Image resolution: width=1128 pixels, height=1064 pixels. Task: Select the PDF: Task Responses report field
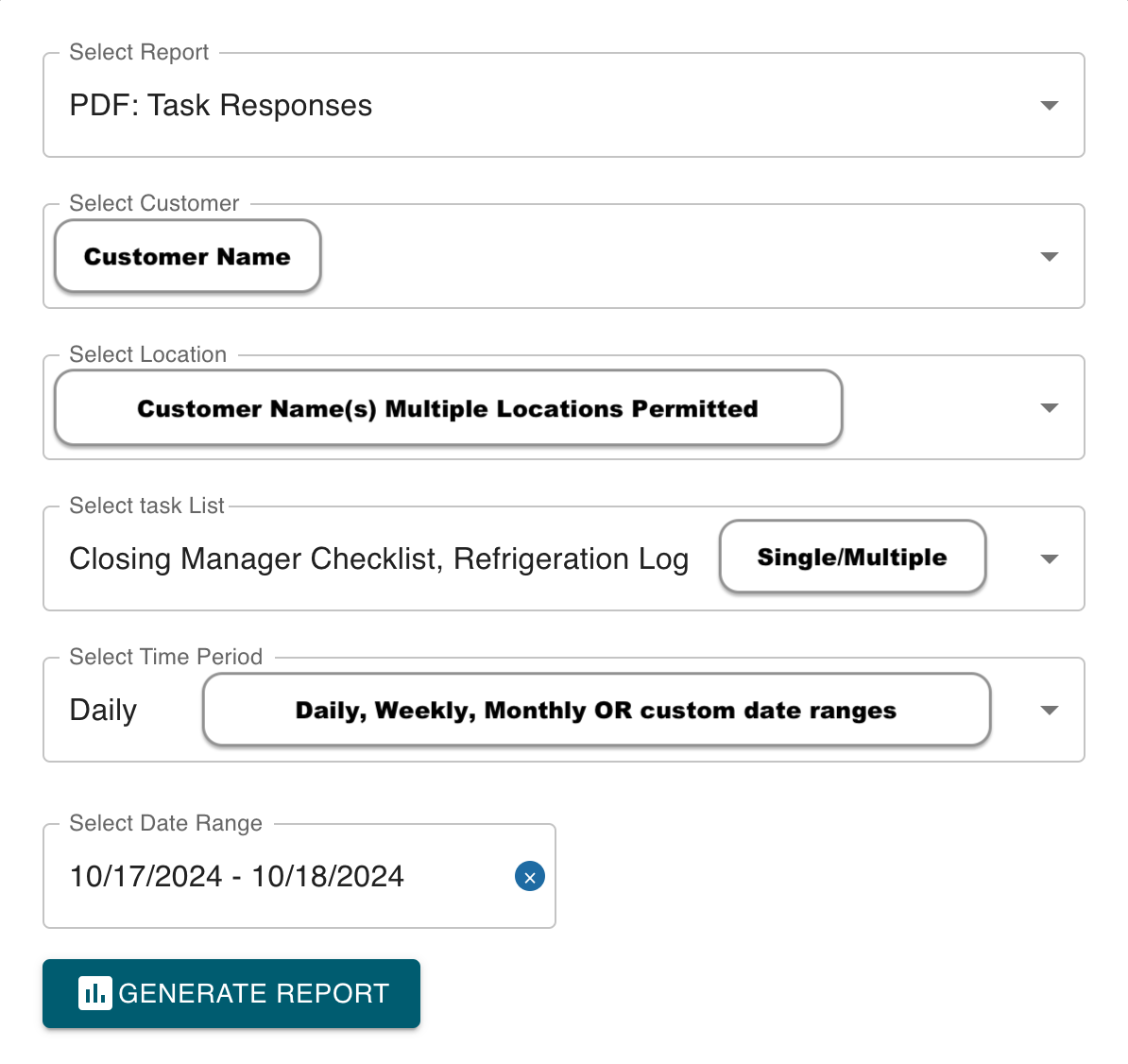click(564, 105)
